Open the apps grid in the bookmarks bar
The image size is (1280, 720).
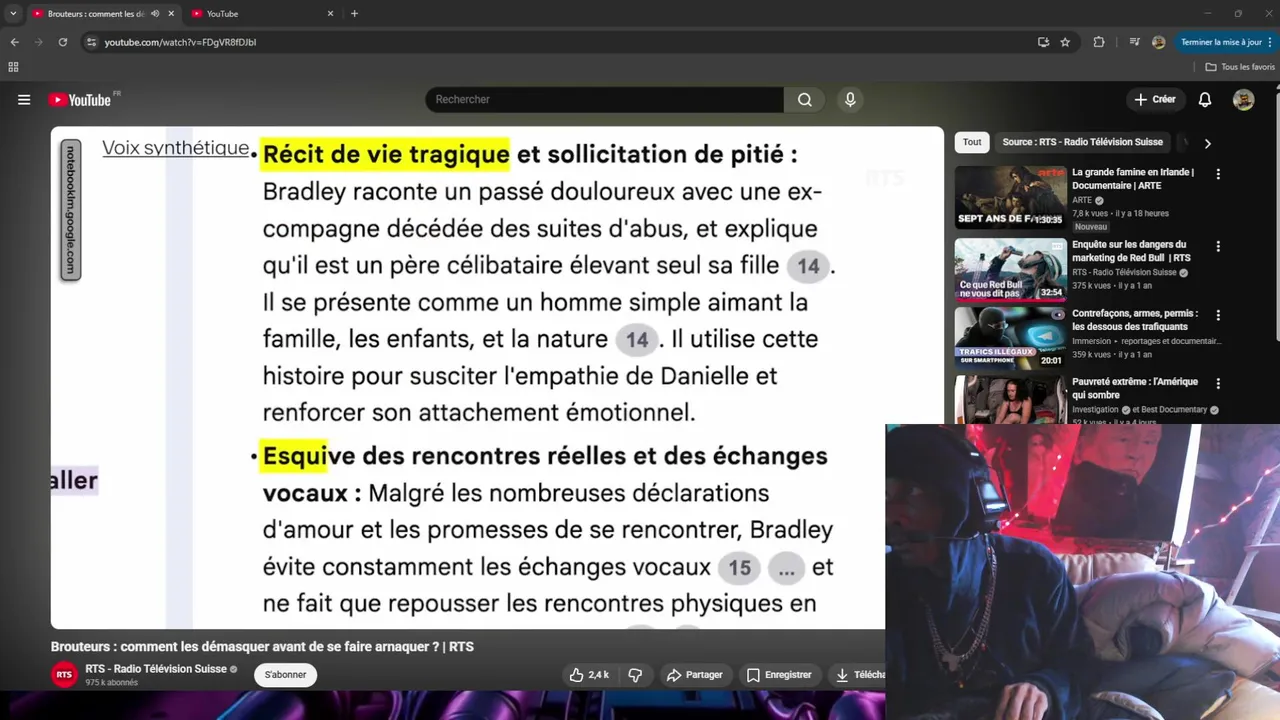[13, 67]
